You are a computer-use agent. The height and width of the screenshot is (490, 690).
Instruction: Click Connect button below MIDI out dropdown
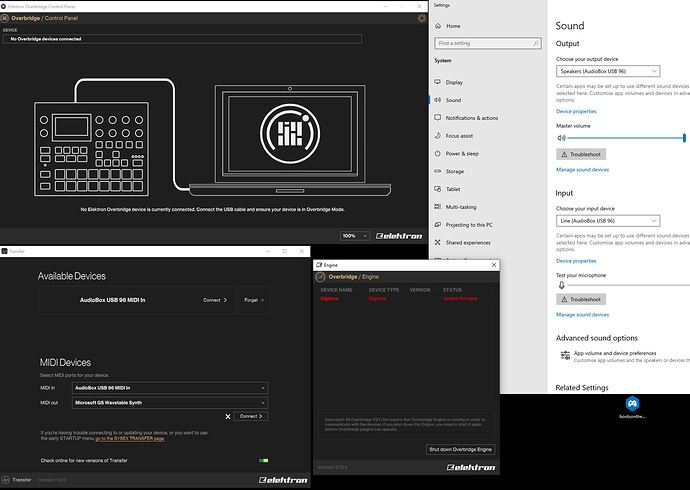coord(251,416)
